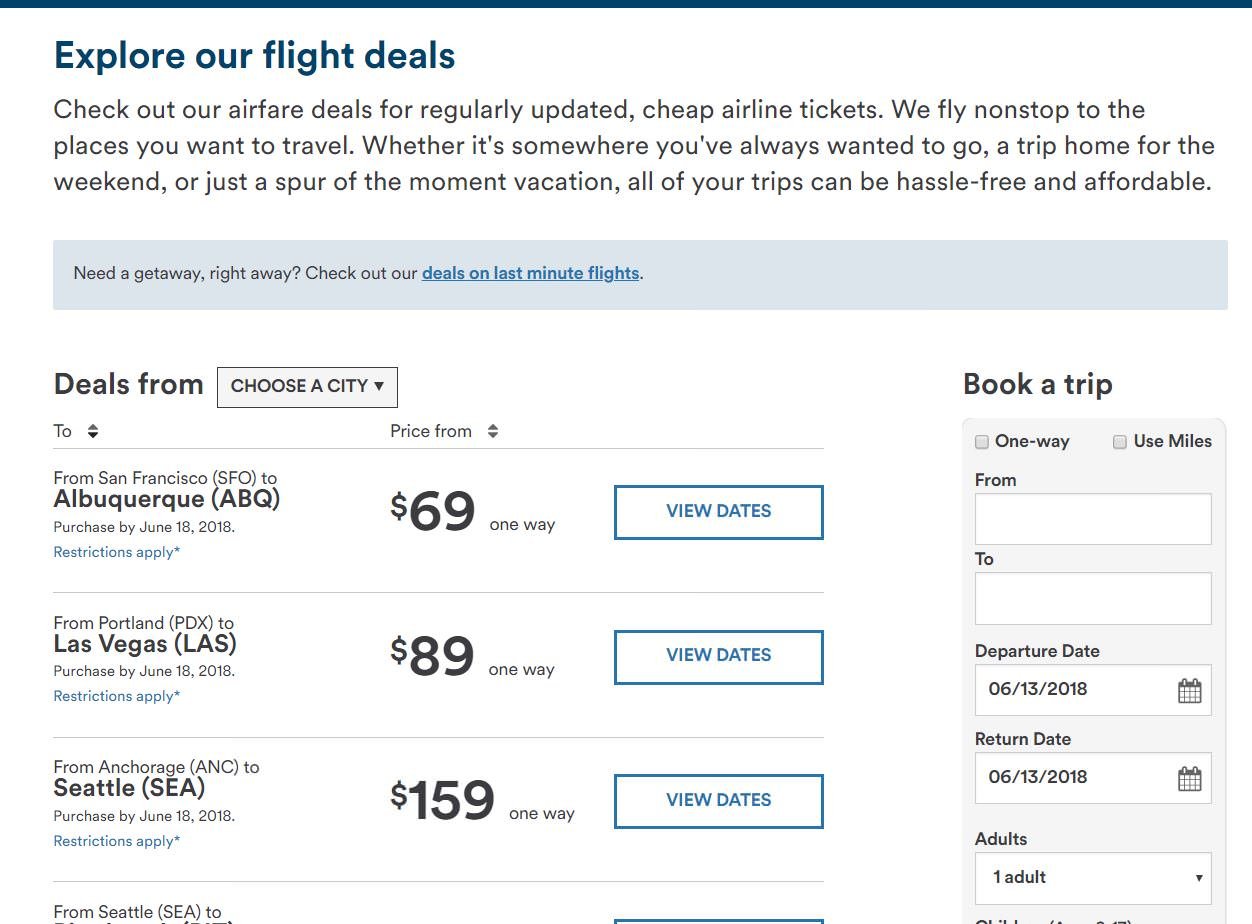Open Restrictions apply under Seattle deal
1252x924 pixels.
click(117, 841)
